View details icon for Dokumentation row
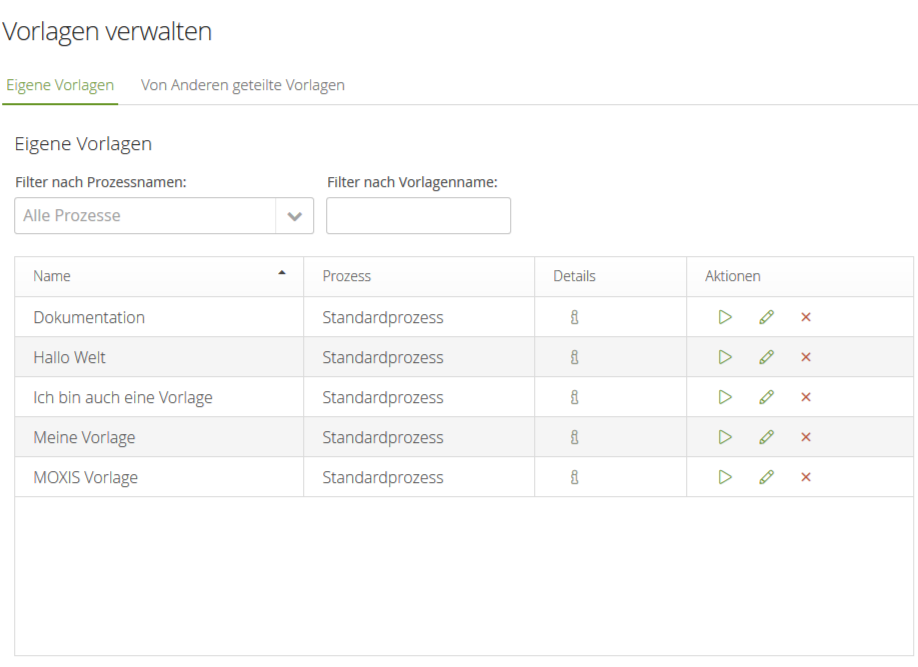The height and width of the screenshot is (667, 918). coord(575,317)
